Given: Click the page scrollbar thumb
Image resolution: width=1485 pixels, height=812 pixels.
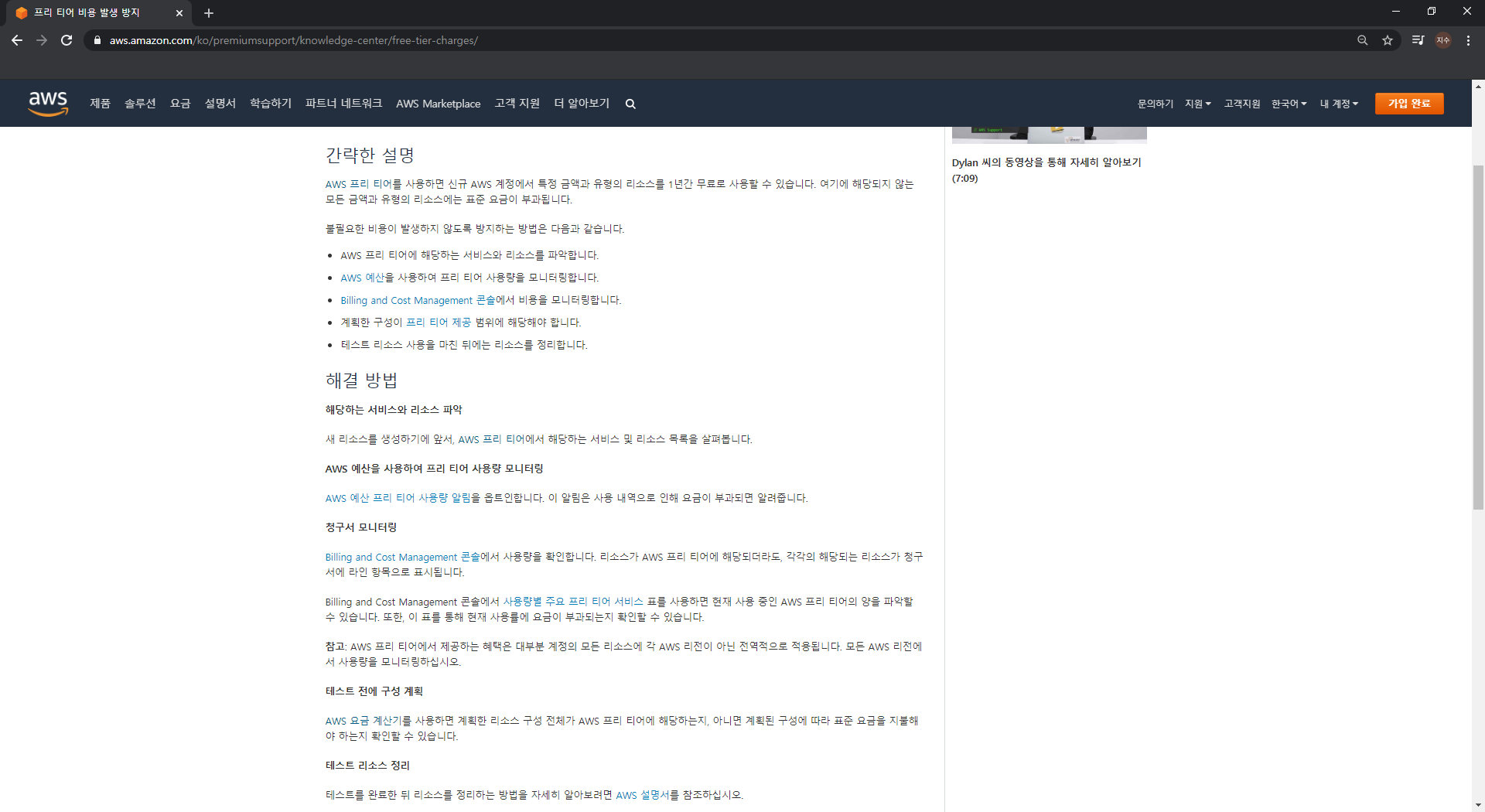Looking at the screenshot, I should point(1478,338).
